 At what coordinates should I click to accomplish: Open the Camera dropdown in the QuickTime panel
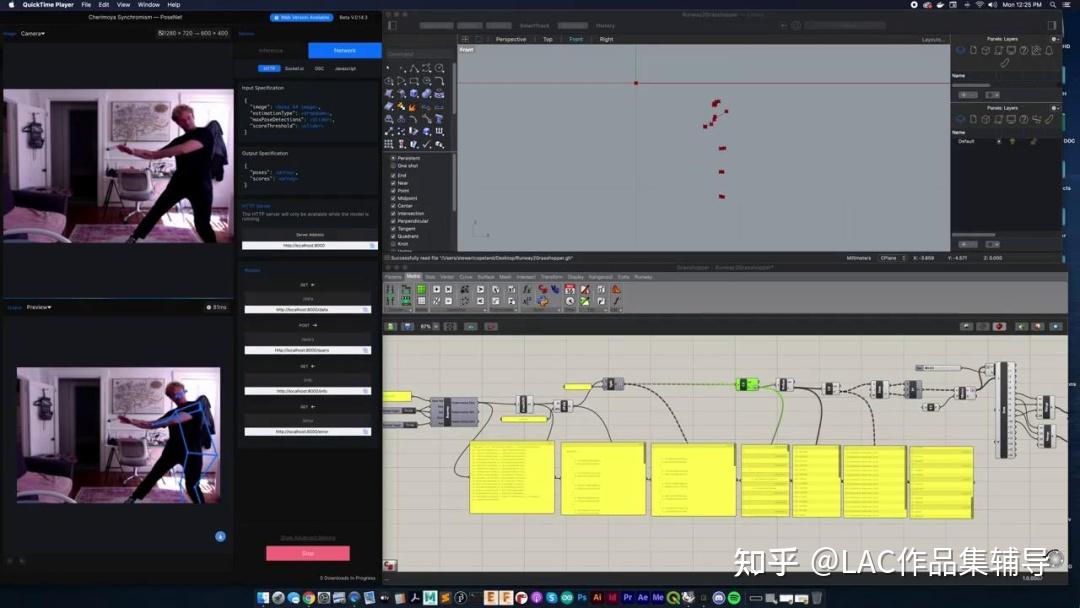pos(30,33)
